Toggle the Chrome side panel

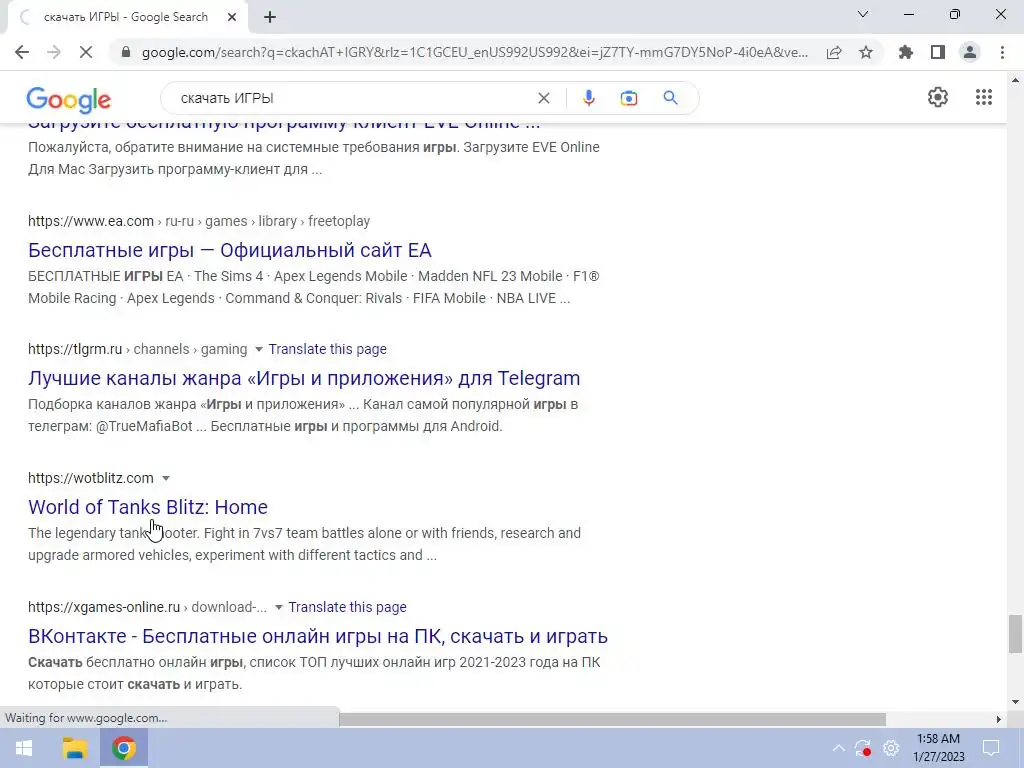pos(938,52)
